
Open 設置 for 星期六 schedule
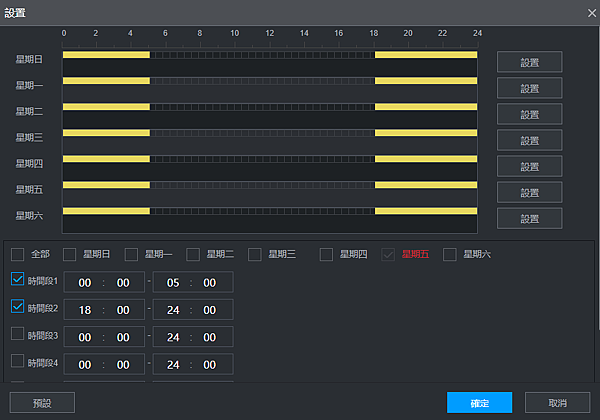click(x=530, y=218)
